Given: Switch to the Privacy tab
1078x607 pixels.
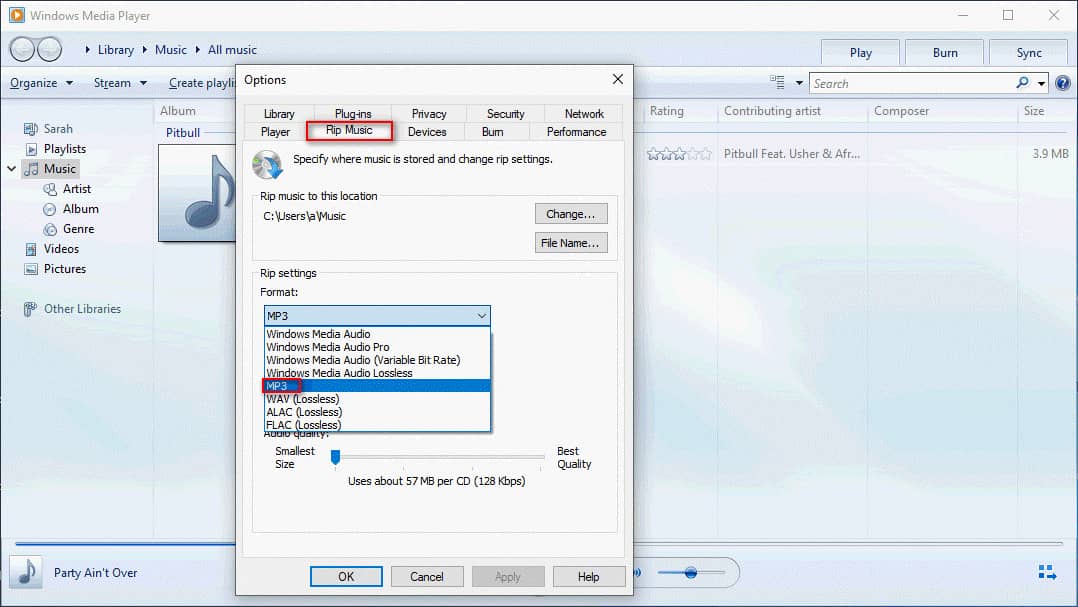Looking at the screenshot, I should (429, 113).
